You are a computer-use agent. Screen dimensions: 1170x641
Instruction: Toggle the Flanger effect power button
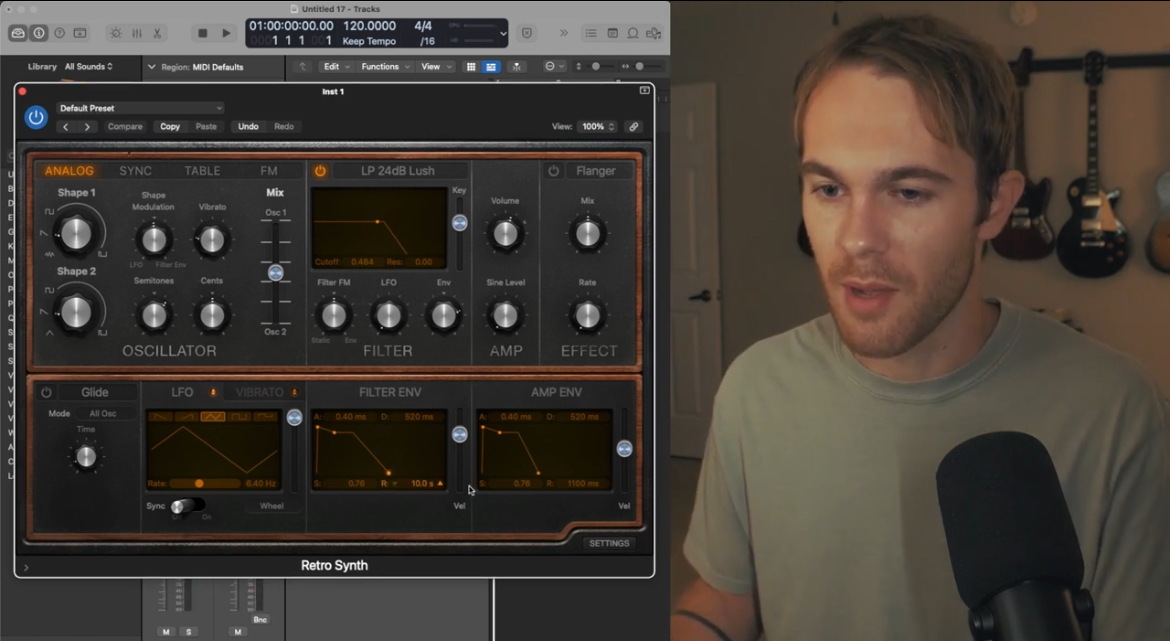553,171
